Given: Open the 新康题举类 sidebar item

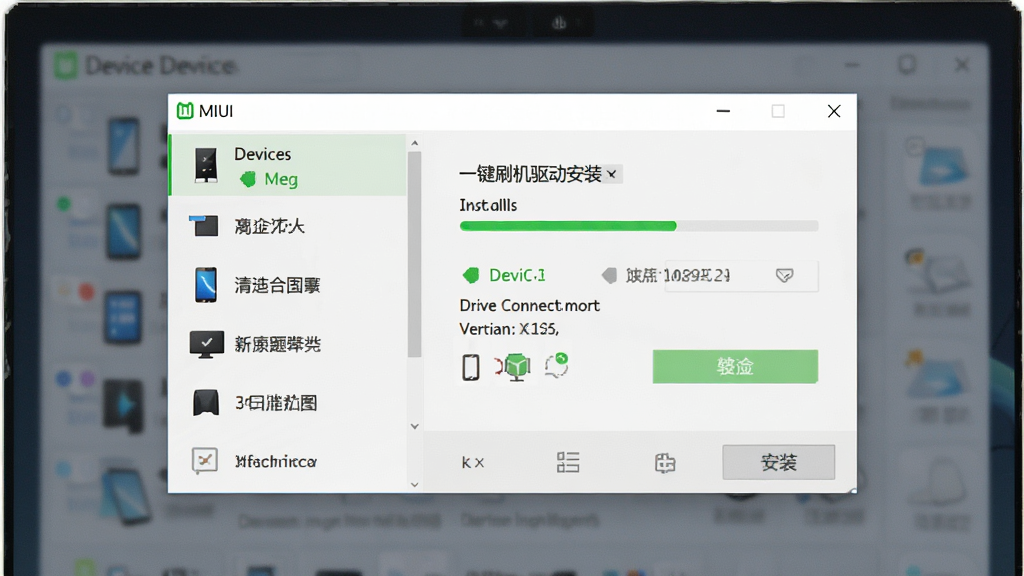Looking at the screenshot, I should tap(288, 344).
